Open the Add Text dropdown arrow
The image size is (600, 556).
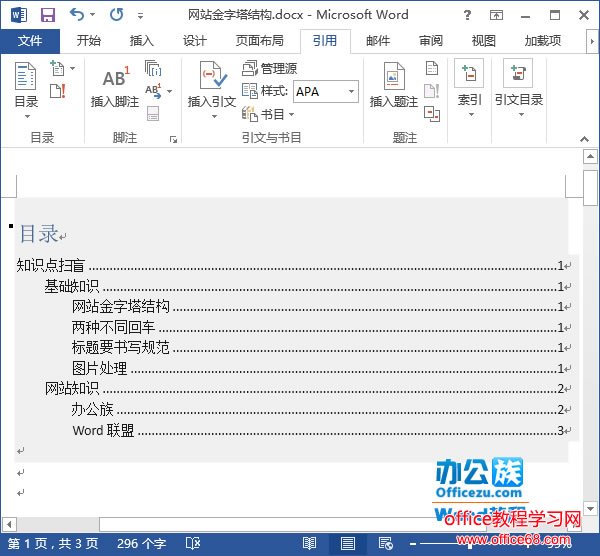point(73,68)
